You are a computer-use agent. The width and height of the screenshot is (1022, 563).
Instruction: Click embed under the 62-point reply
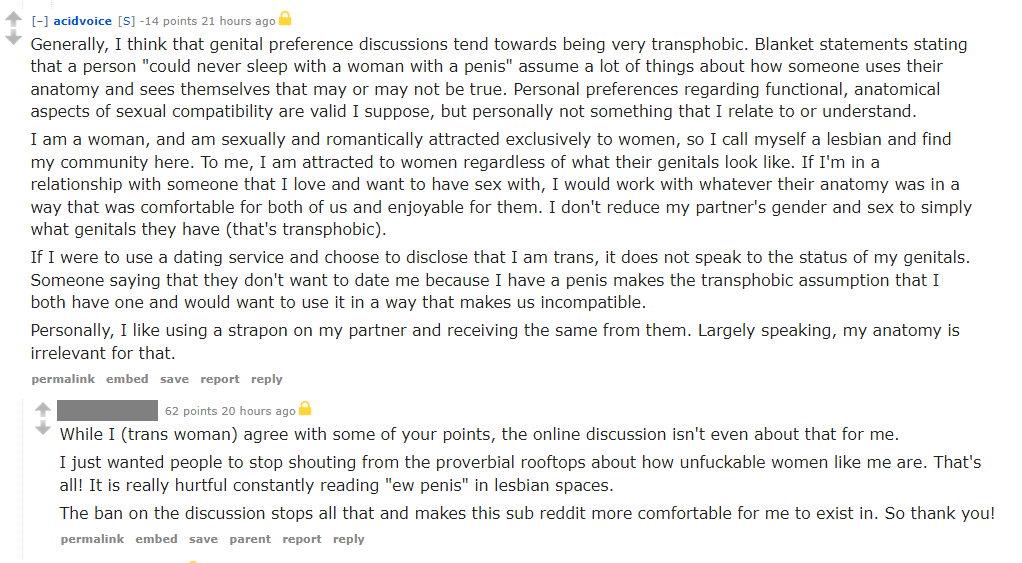pos(156,539)
